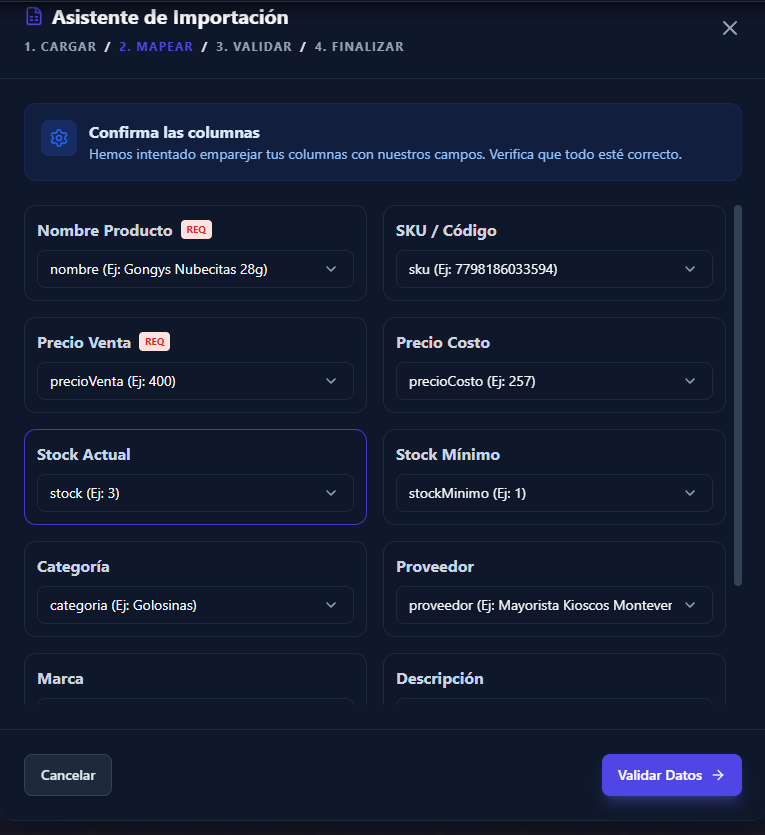Viewport: 765px width, 835px height.
Task: Click the gear icon beside Confirma las columnas
Action: tap(59, 138)
